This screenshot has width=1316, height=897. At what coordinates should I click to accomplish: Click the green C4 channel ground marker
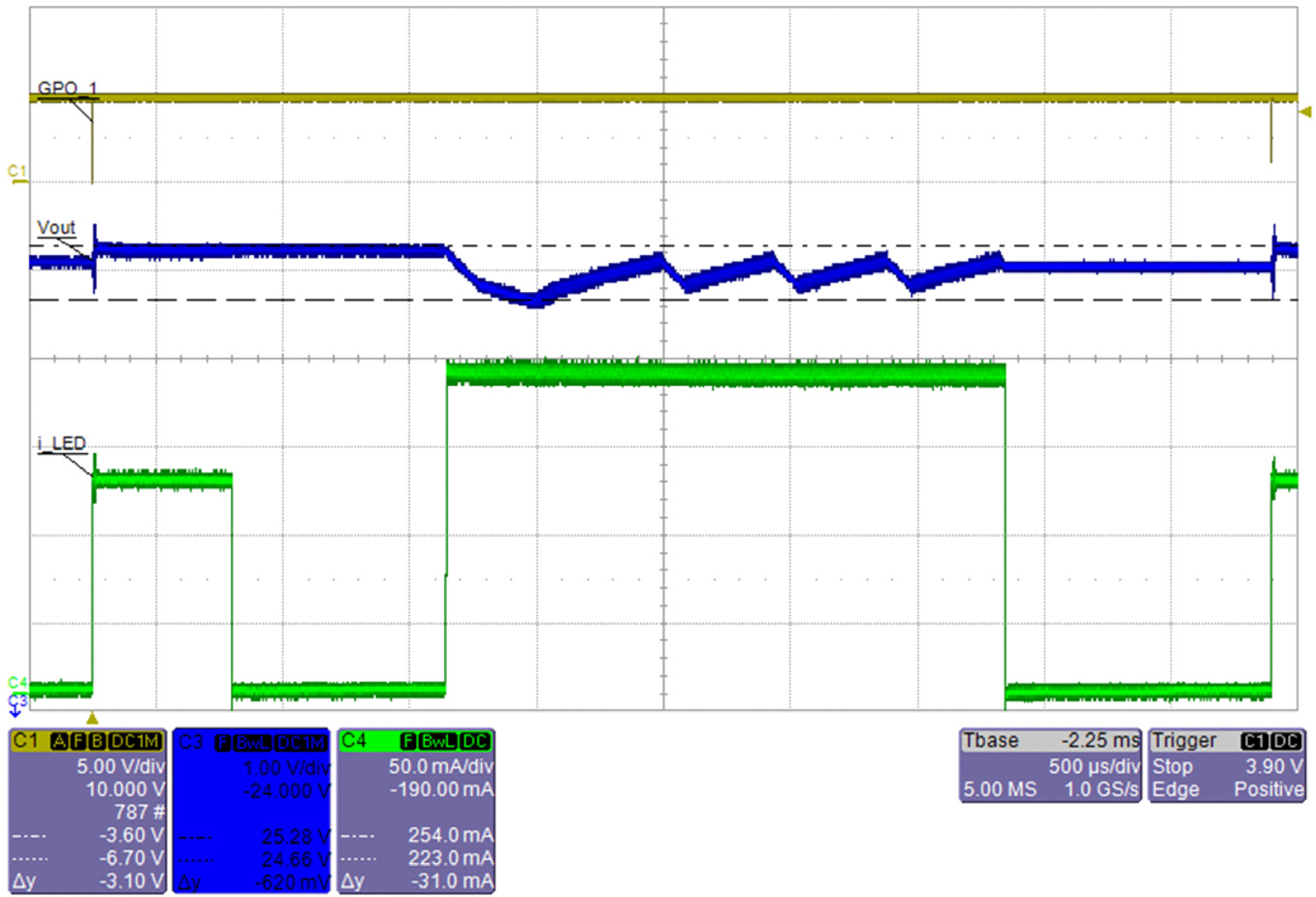16,683
